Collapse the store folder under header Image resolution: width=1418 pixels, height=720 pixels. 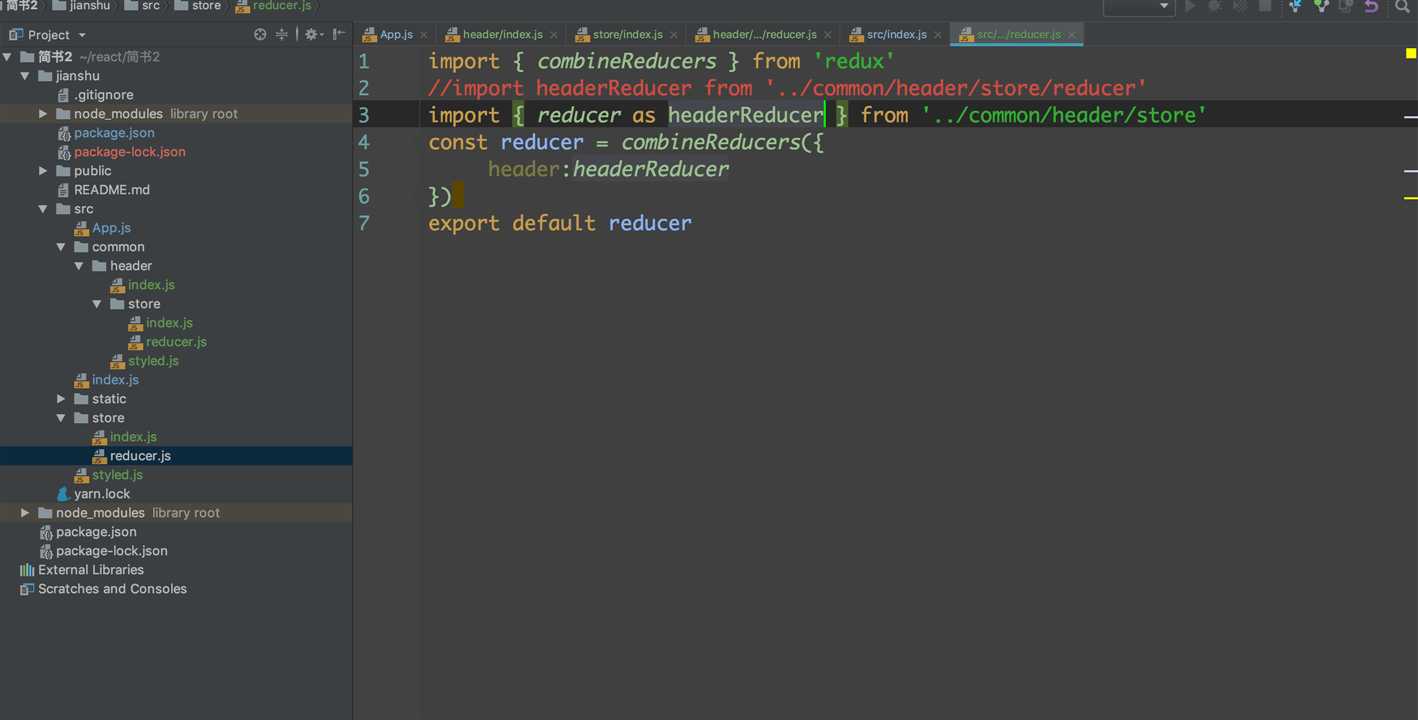[x=97, y=304]
